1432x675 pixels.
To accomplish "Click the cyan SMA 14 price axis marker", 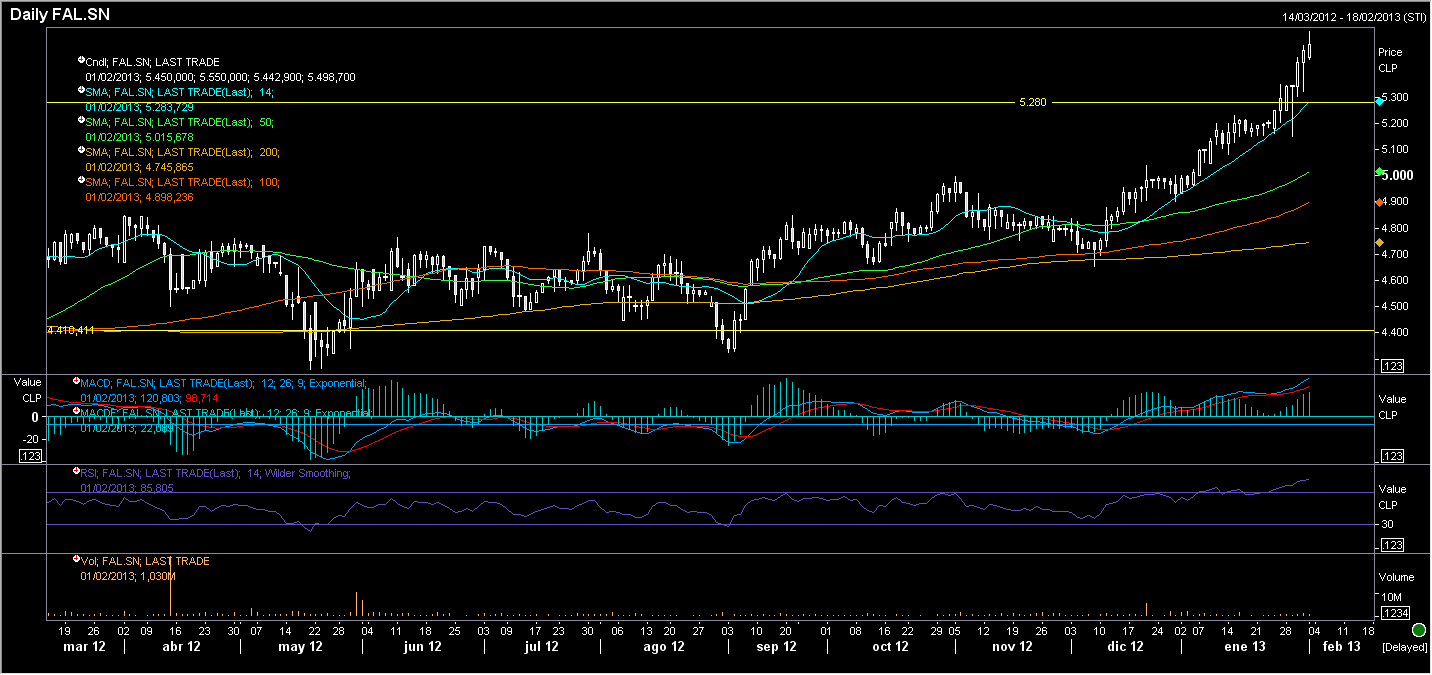I will (x=1380, y=102).
